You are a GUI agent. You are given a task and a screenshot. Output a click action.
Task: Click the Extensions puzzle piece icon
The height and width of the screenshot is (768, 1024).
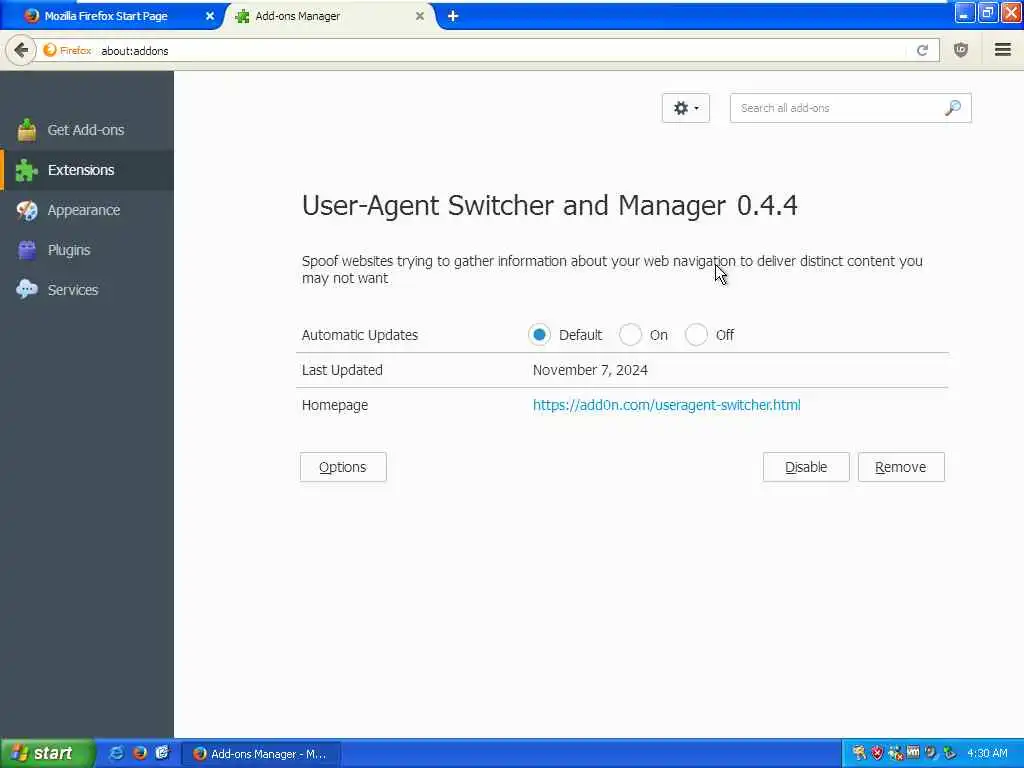[27, 170]
